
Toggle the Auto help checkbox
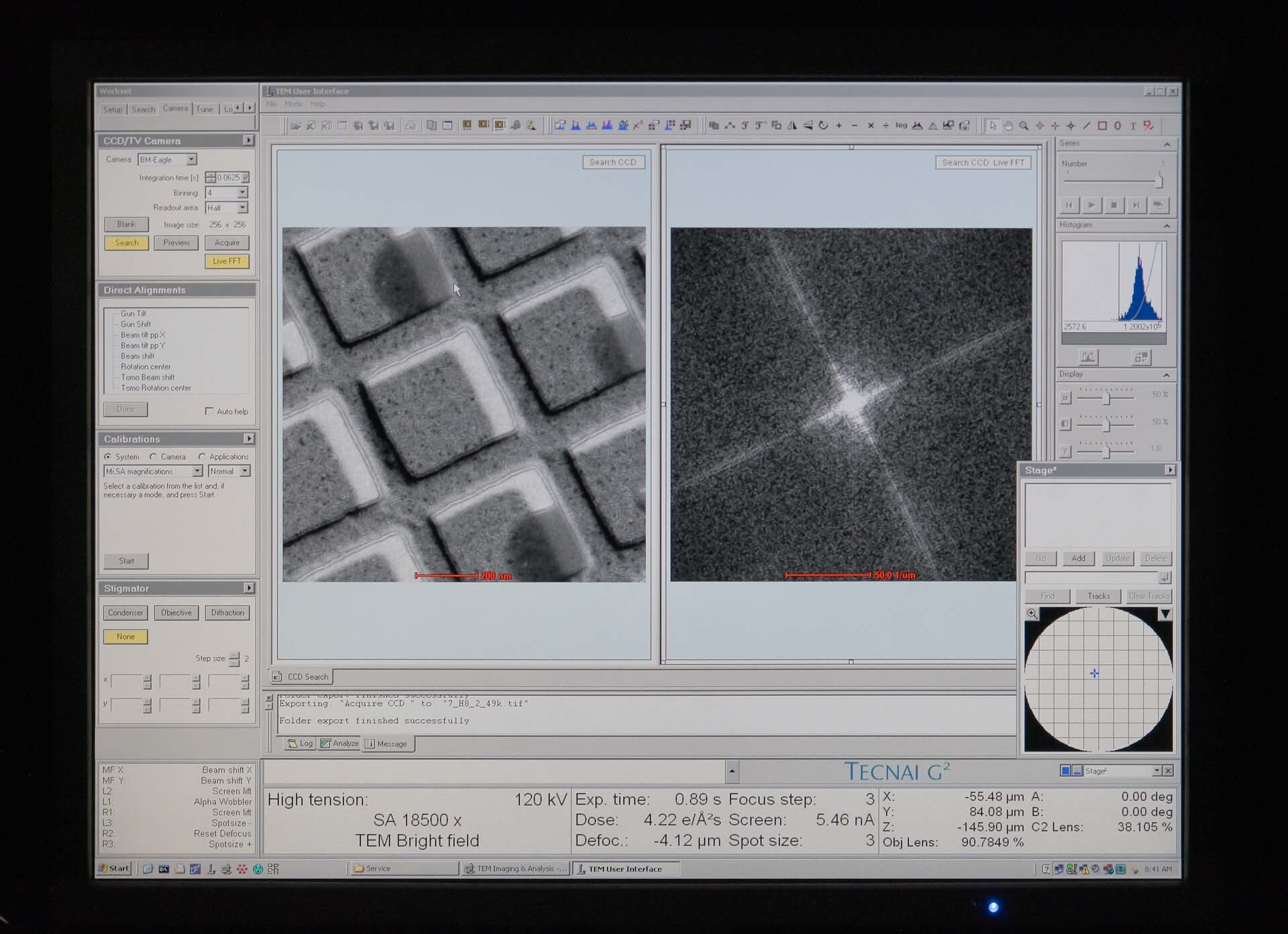[x=209, y=411]
